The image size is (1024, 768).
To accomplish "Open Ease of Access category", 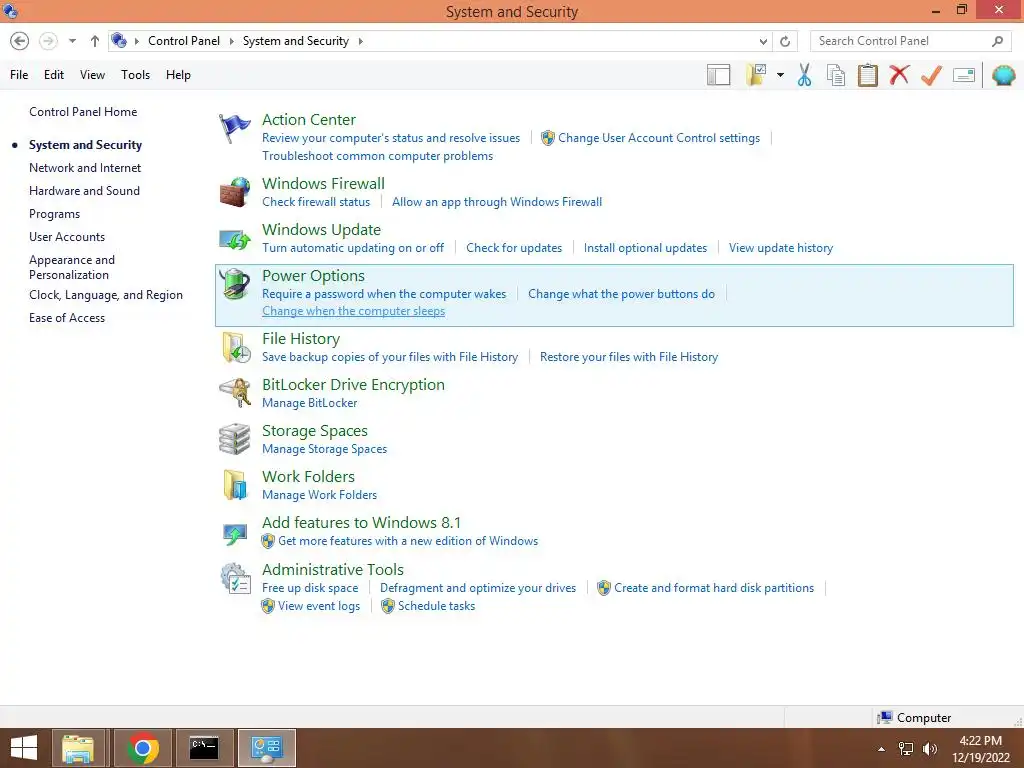I will (x=67, y=317).
